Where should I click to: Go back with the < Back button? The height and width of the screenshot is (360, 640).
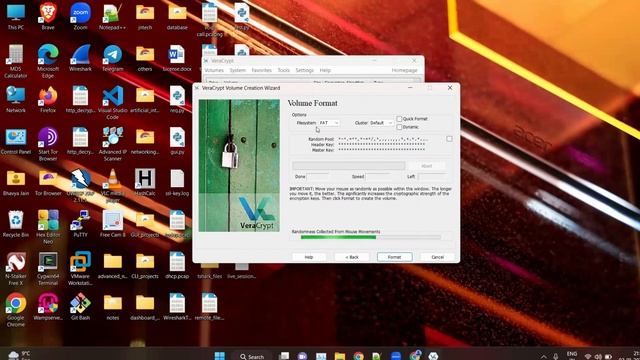(351, 257)
